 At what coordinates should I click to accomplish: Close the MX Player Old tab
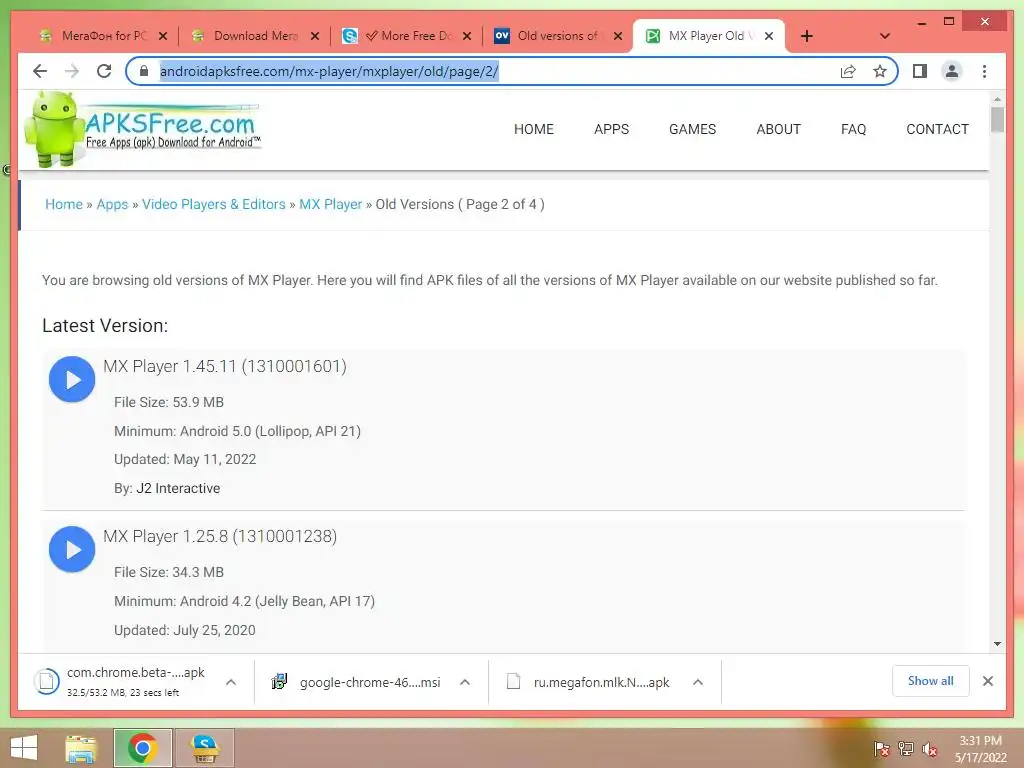click(769, 36)
